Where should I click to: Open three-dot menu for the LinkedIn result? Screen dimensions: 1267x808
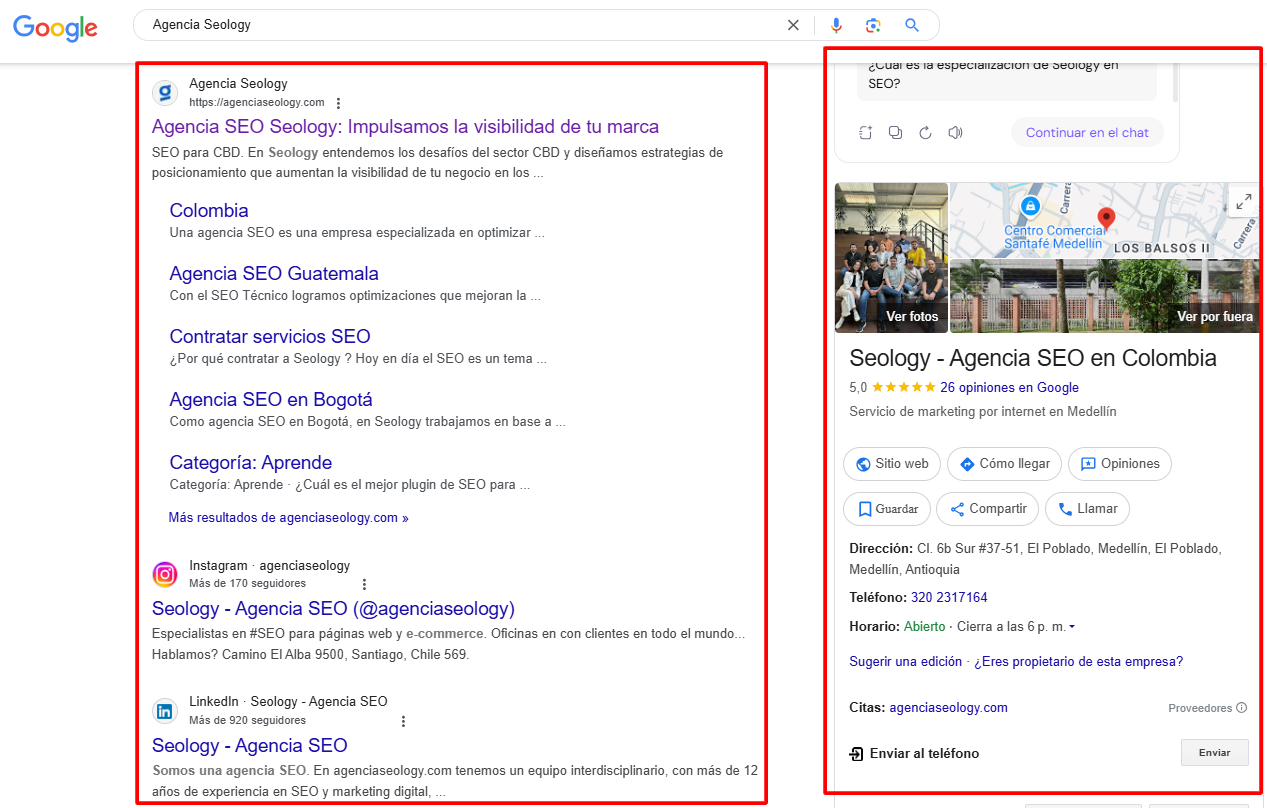(x=403, y=721)
